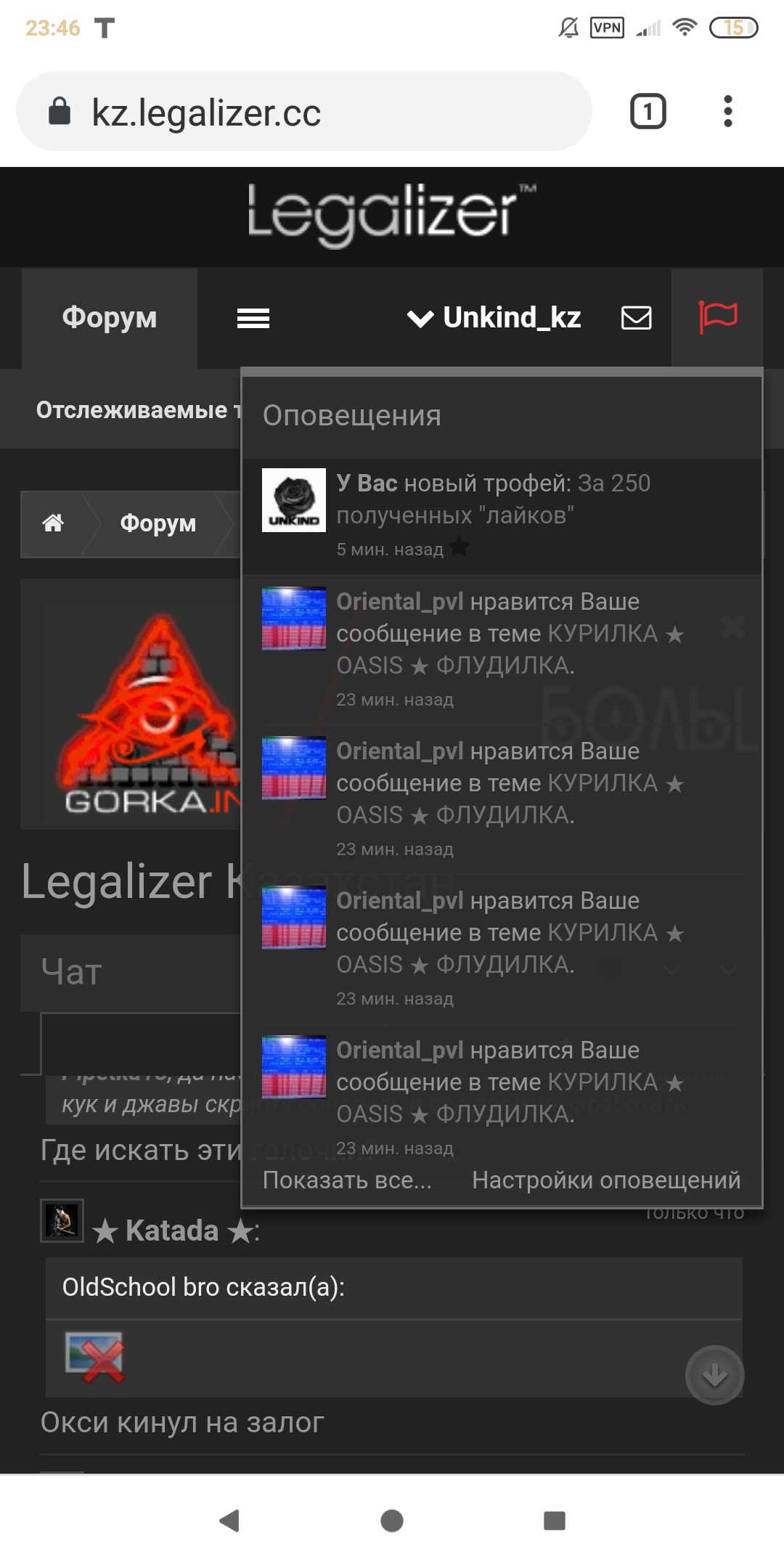The image size is (784, 1568).
Task: Tap the browser tab count icon
Action: 648,112
